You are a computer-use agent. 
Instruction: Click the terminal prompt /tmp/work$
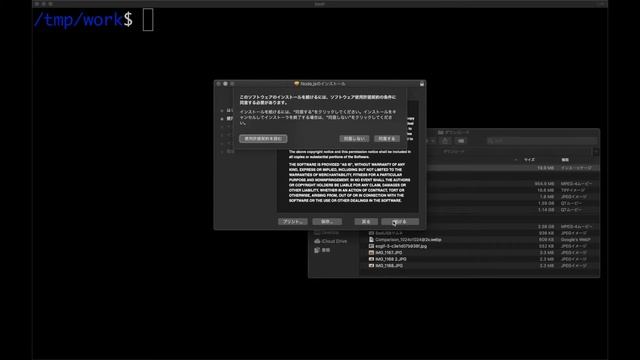83,20
